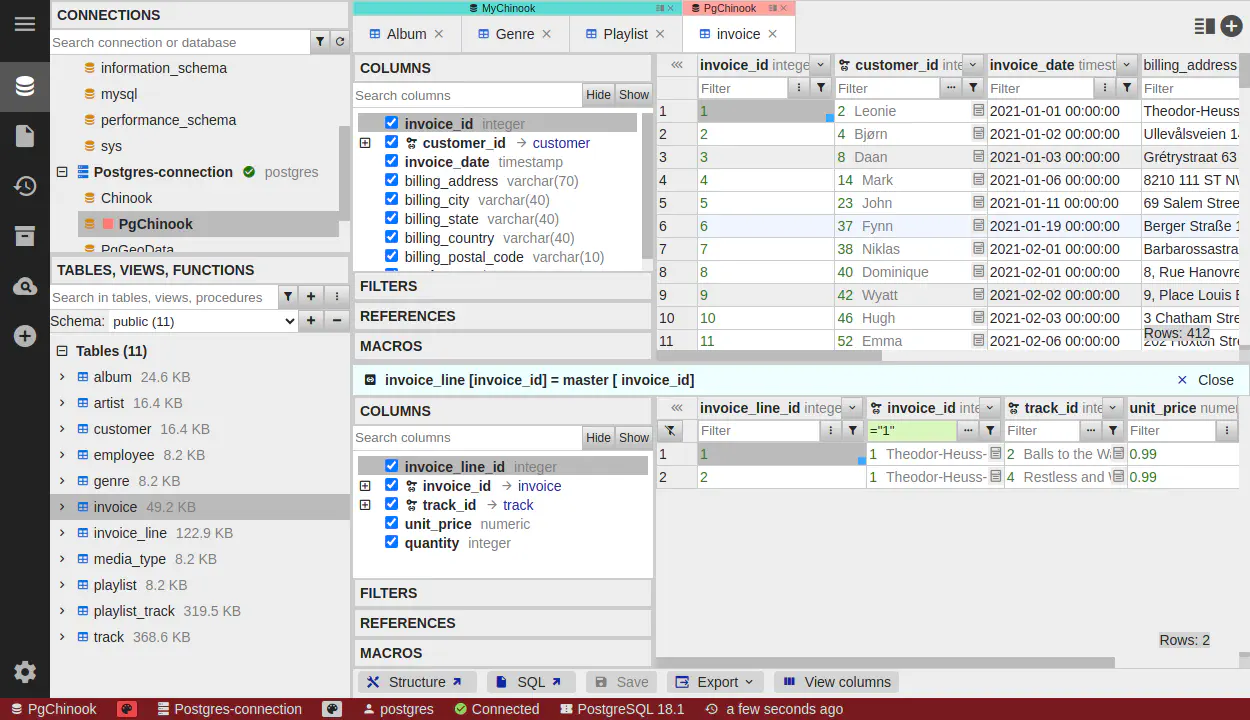Open the files sidebar icon

(25, 136)
